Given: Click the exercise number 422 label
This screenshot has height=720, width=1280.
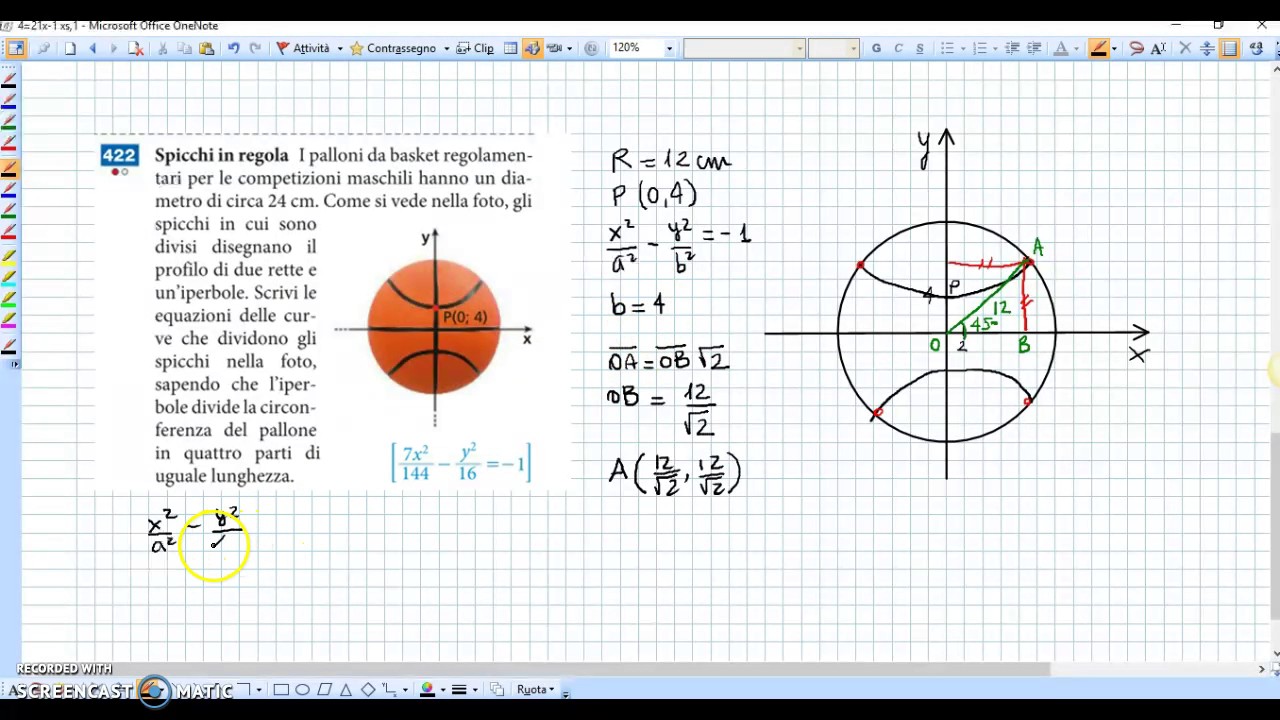Looking at the screenshot, I should 119,155.
